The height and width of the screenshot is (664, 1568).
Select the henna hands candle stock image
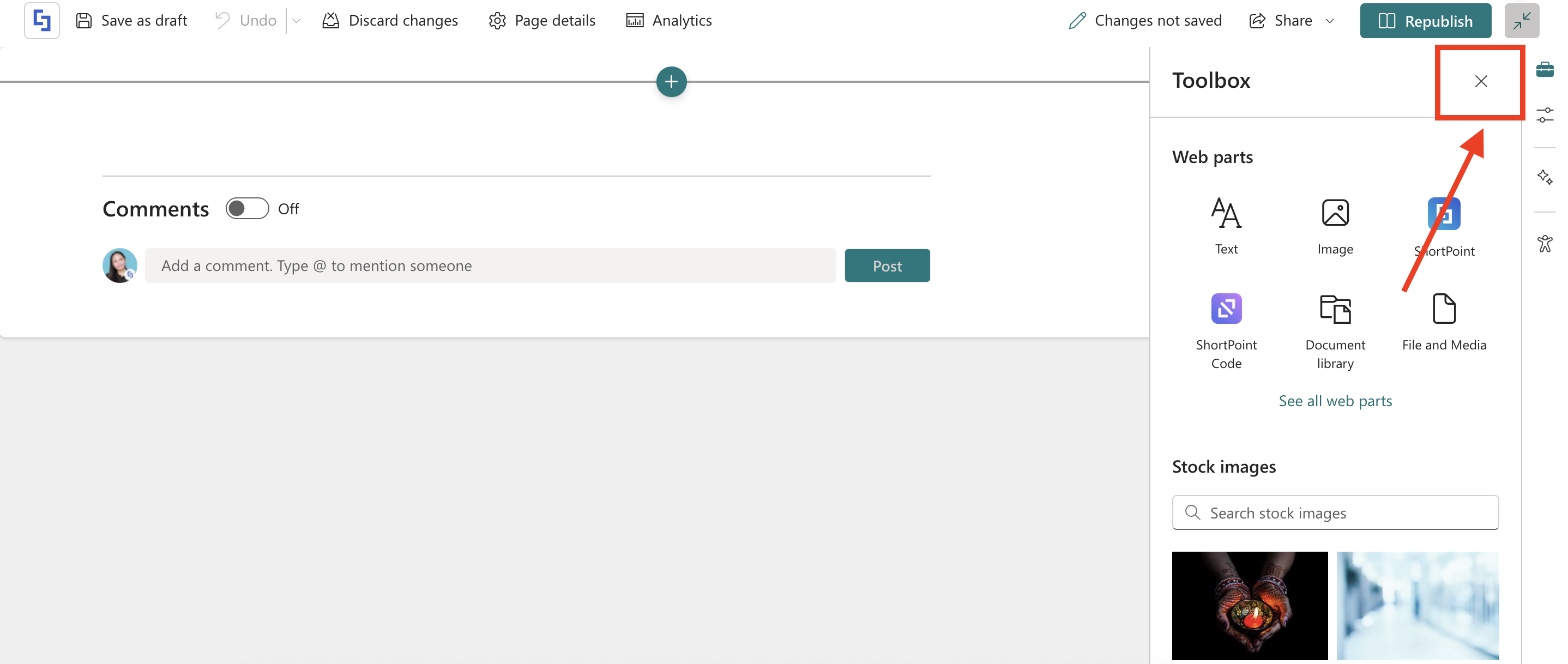coord(1249,605)
